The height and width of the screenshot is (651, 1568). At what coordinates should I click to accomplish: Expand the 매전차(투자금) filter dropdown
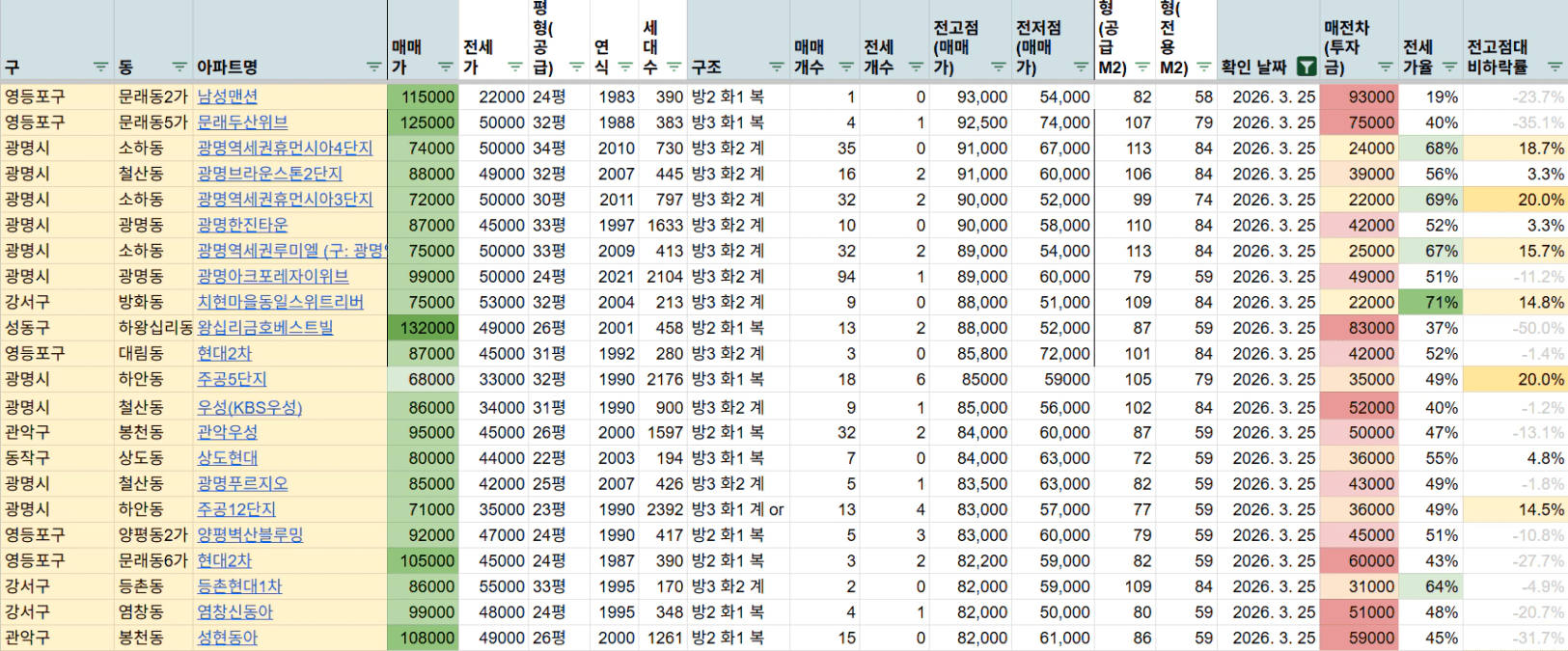1385,67
